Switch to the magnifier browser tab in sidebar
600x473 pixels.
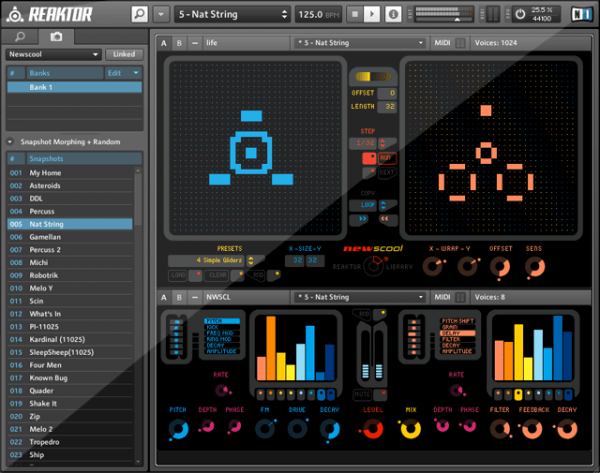point(20,36)
